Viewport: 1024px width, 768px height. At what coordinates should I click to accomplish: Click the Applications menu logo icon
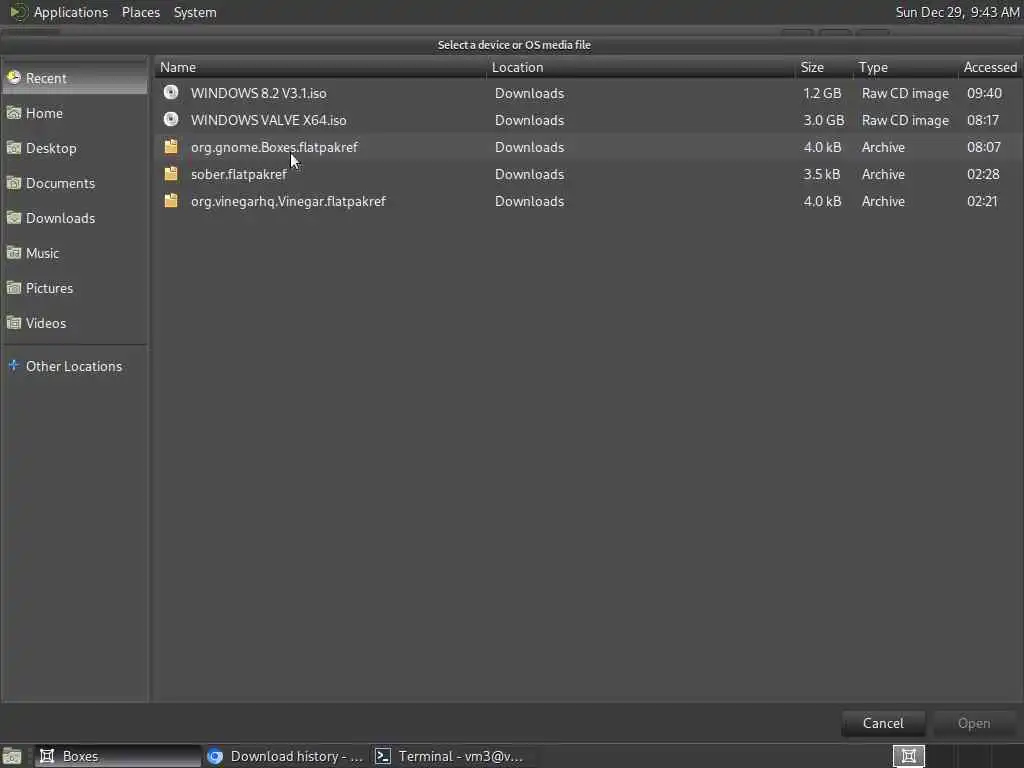(18, 12)
